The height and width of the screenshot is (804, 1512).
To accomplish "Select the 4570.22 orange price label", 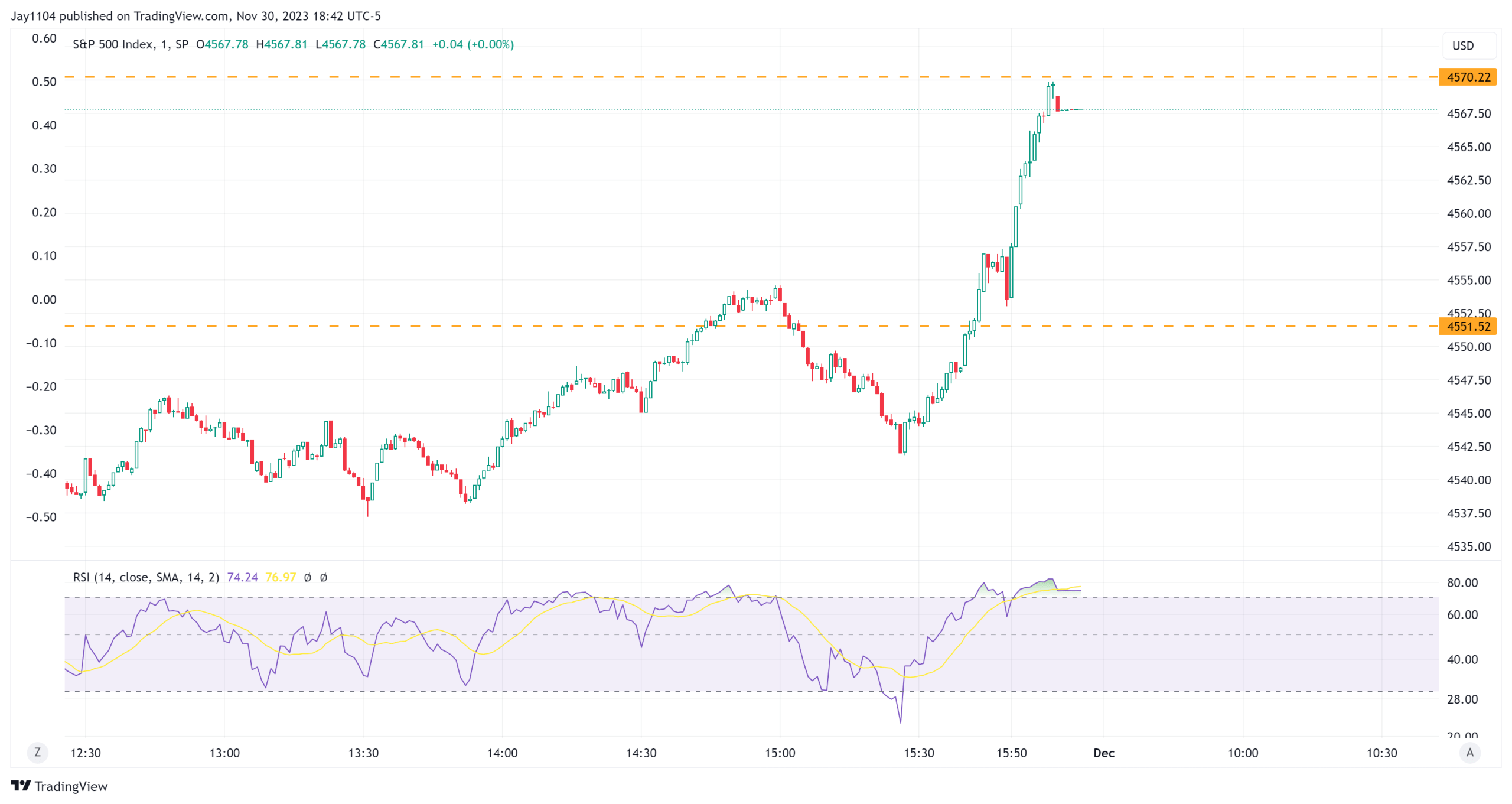I will 1468,77.
